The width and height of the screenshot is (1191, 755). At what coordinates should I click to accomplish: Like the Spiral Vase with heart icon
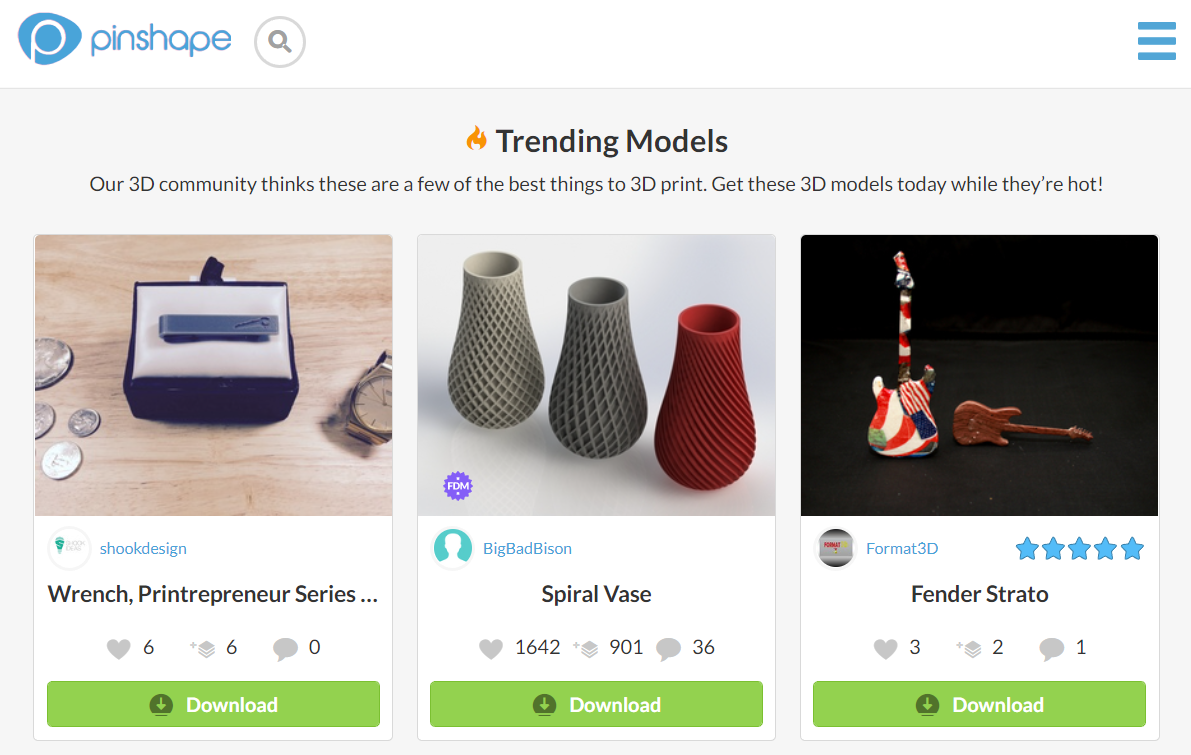[491, 649]
